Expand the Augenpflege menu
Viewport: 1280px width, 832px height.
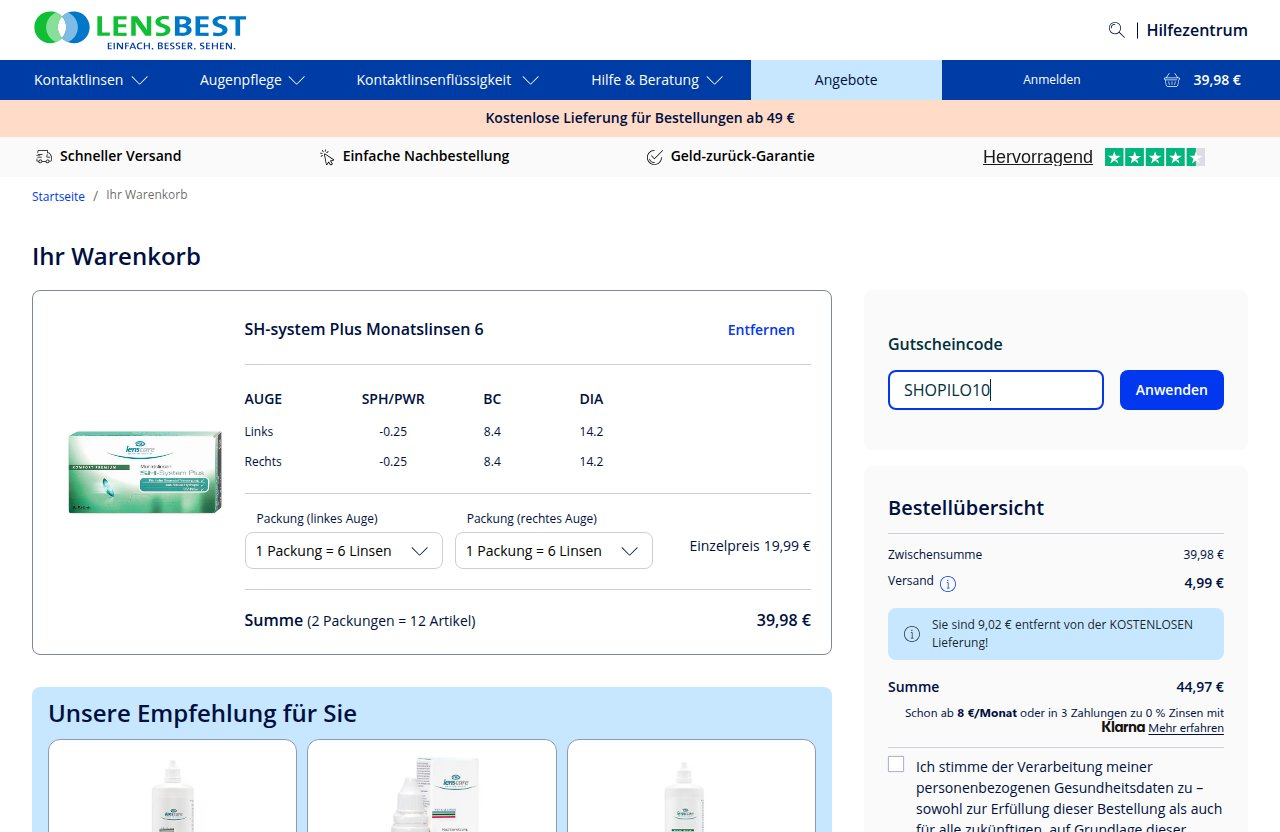252,80
